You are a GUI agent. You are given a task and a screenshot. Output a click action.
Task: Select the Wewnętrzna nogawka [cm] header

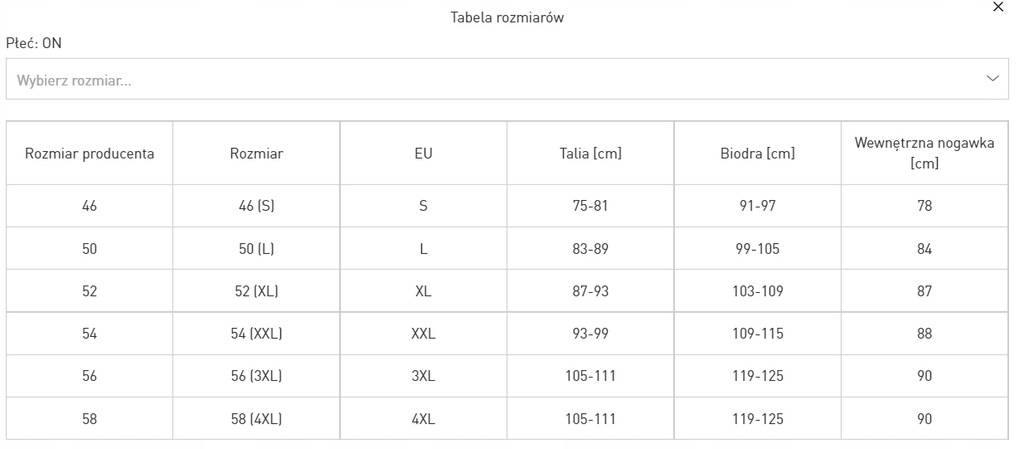click(925, 154)
